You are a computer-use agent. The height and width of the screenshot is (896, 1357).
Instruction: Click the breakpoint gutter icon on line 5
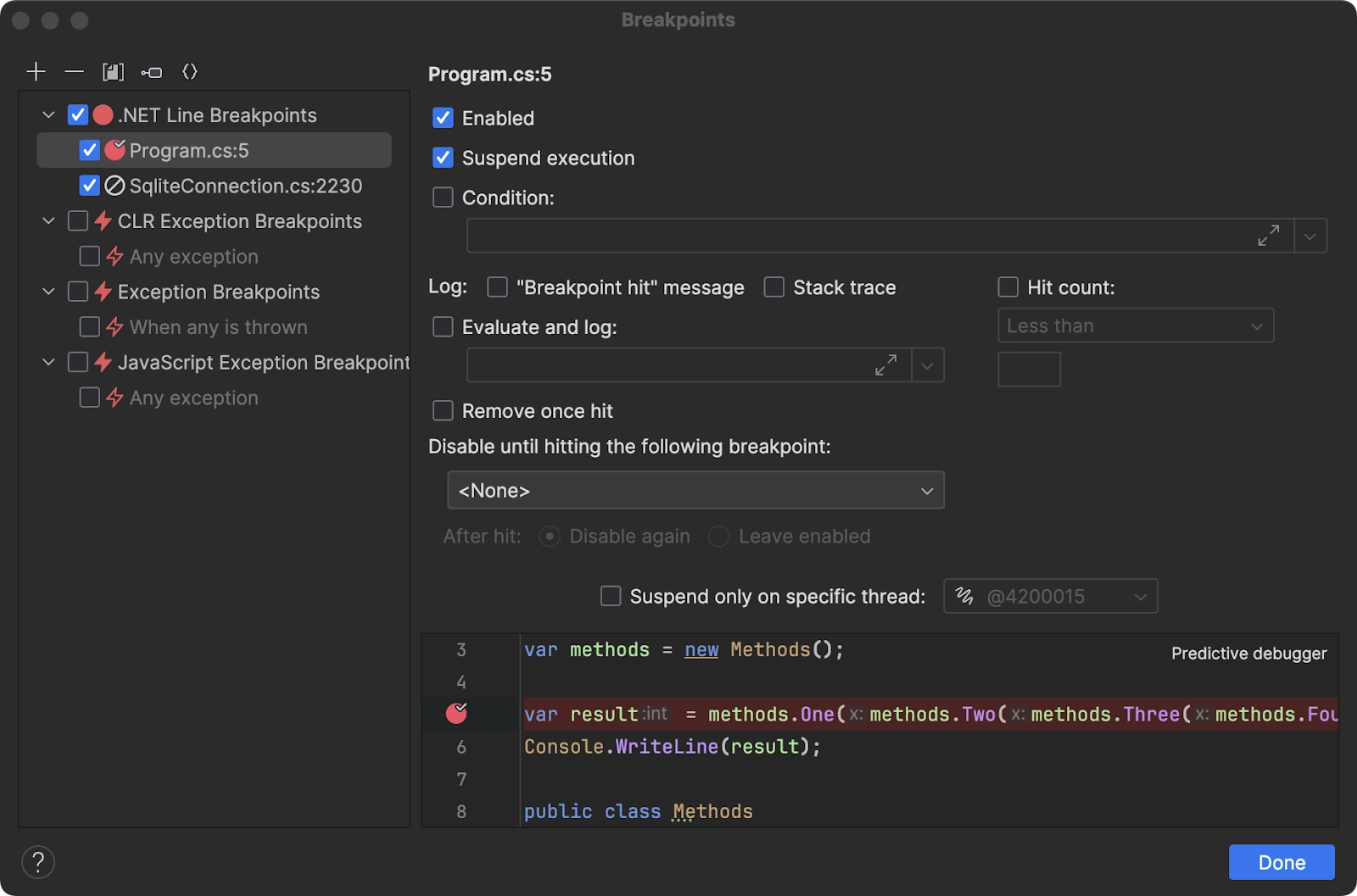(x=455, y=714)
